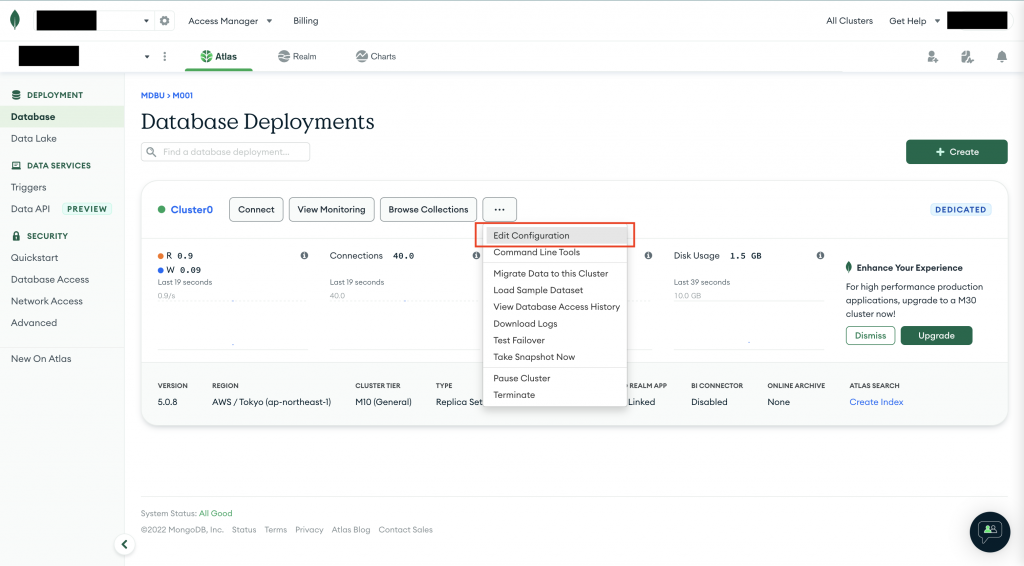Click the ellipsis cluster options button

pos(500,210)
